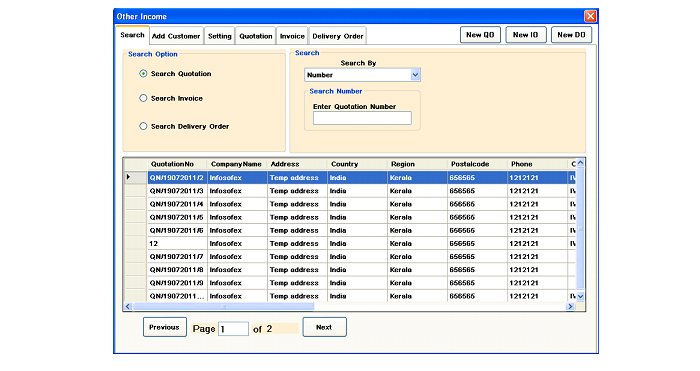The image size is (700, 371).
Task: Select the row with quotation number 12
Action: click(x=350, y=244)
